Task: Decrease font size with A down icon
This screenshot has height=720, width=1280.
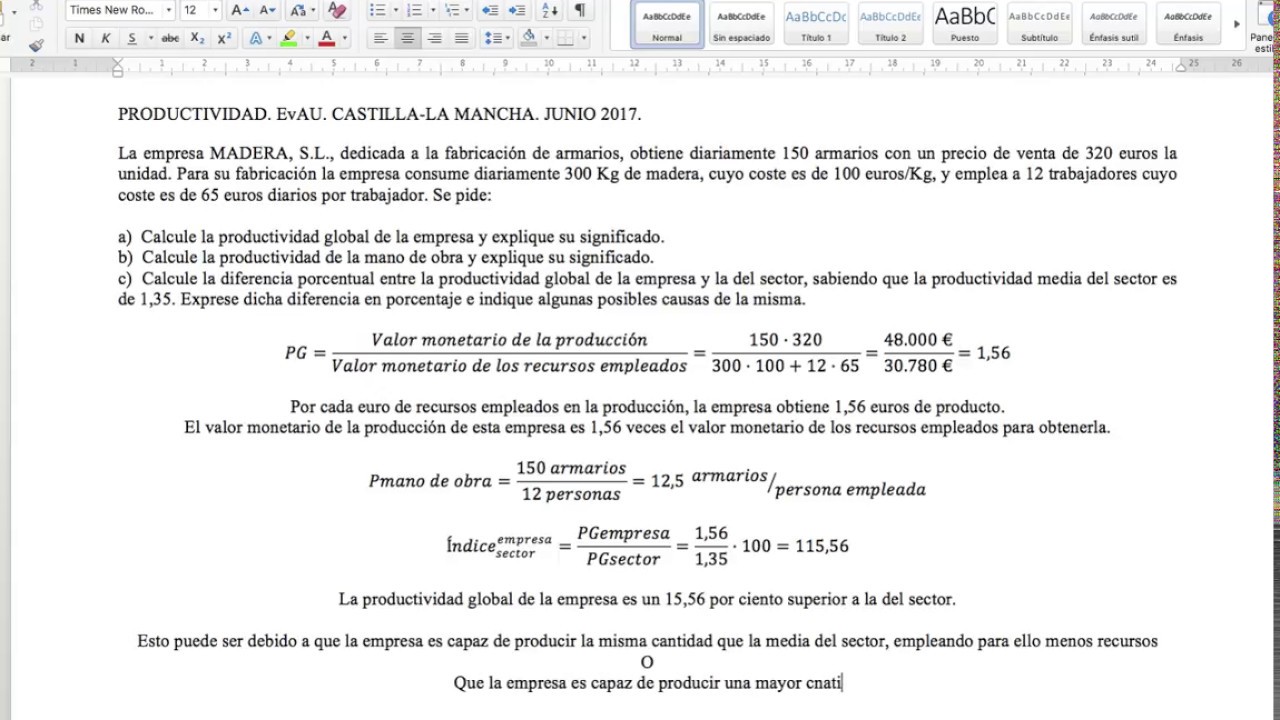Action: (x=267, y=10)
